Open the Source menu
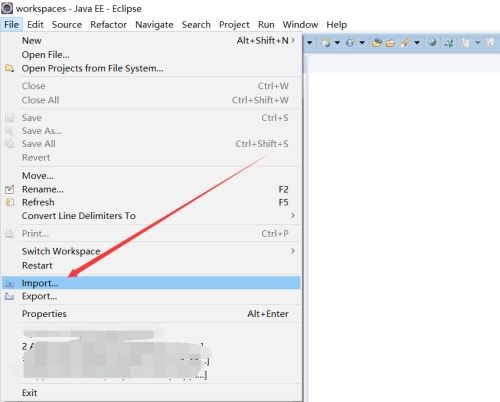The height and width of the screenshot is (402, 500). [x=67, y=25]
